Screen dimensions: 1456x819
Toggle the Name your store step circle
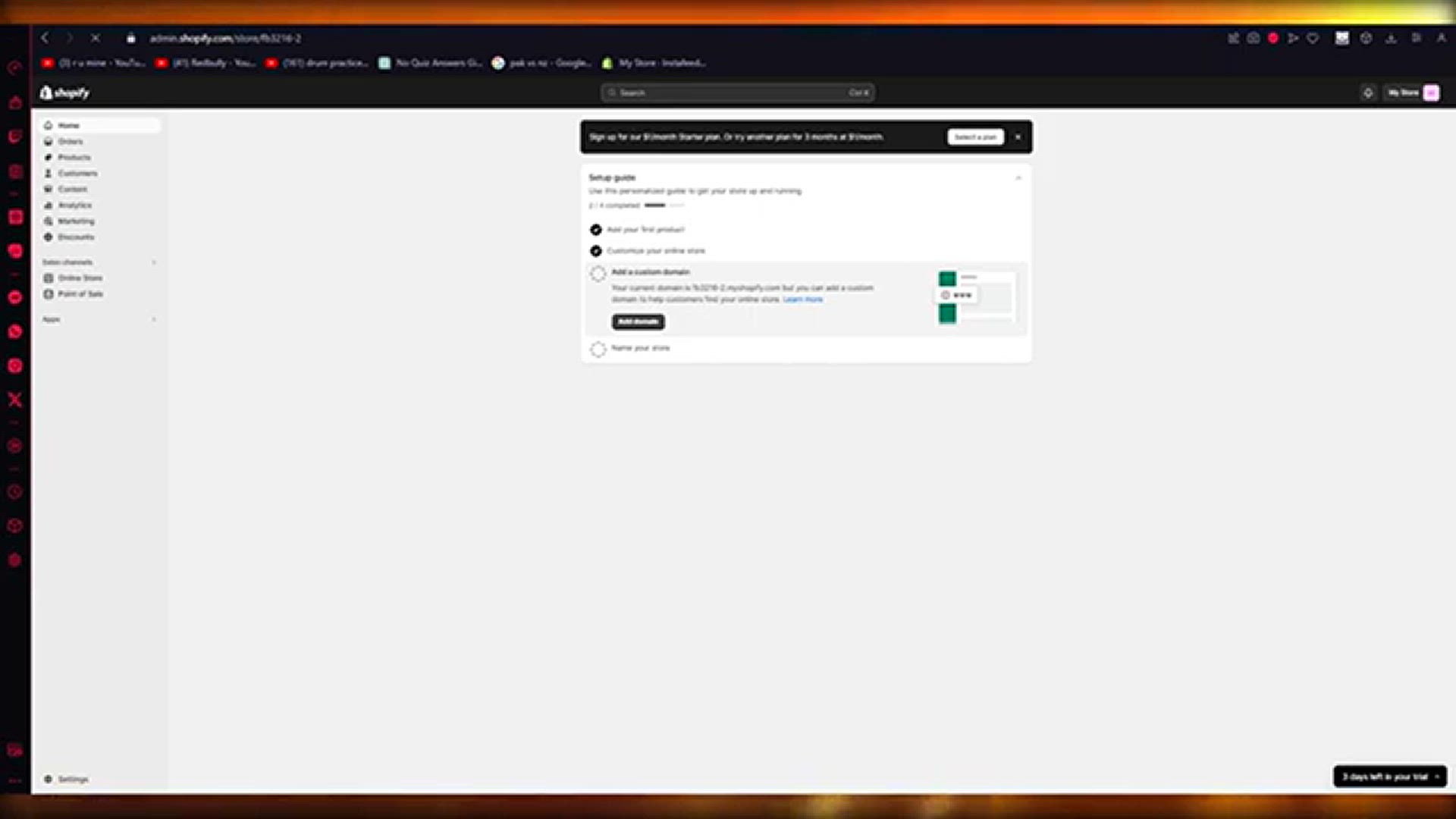click(598, 349)
